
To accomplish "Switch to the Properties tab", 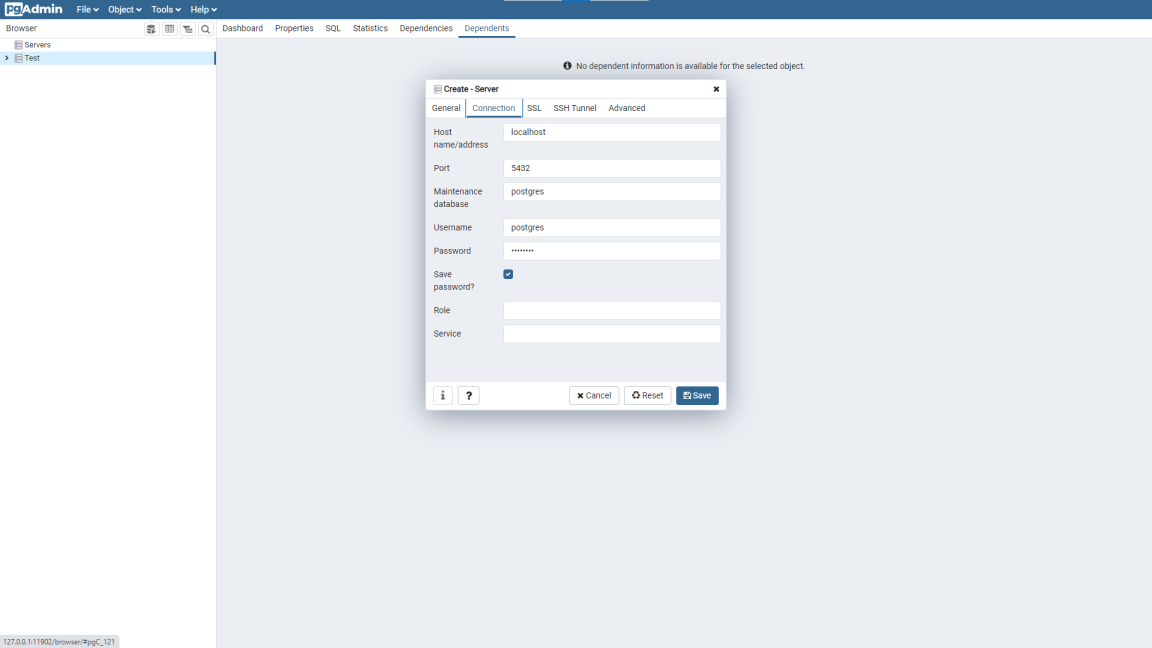I will (294, 28).
